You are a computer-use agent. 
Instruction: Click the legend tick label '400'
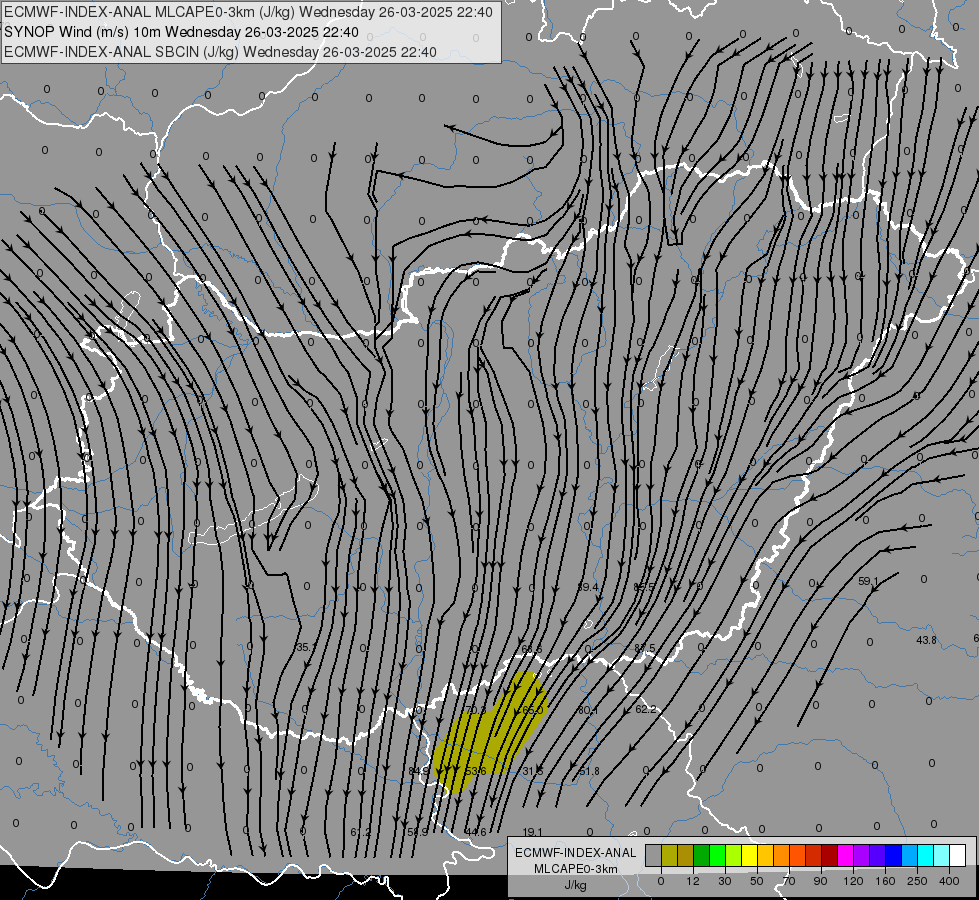point(949,881)
